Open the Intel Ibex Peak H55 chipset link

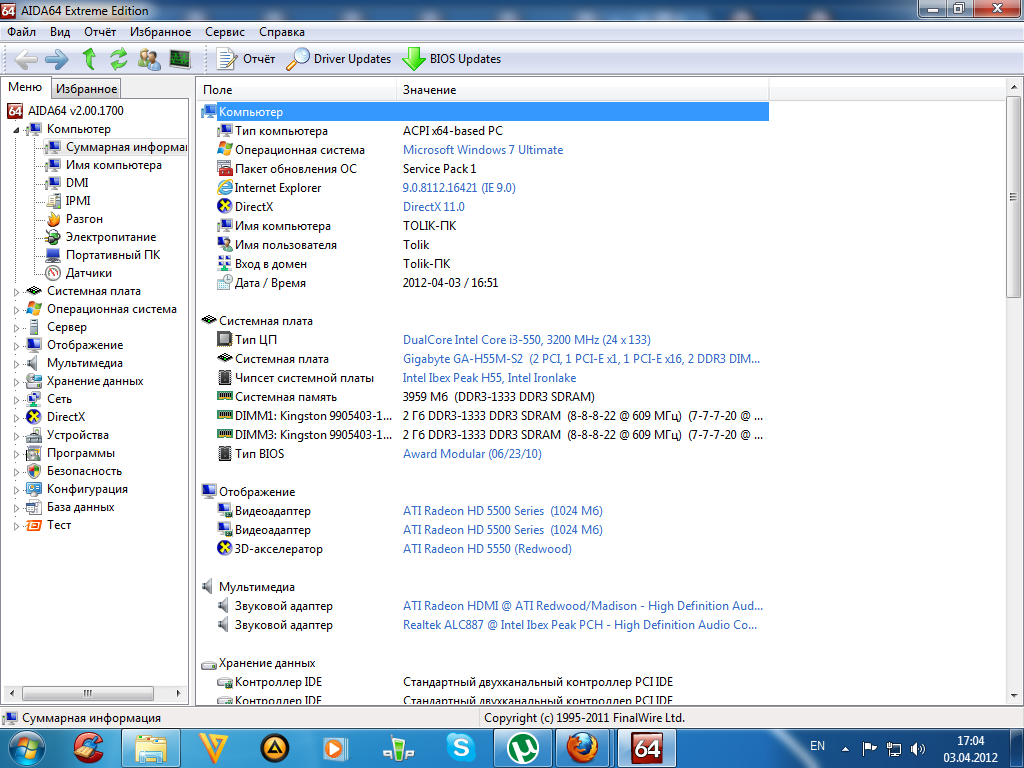point(489,377)
